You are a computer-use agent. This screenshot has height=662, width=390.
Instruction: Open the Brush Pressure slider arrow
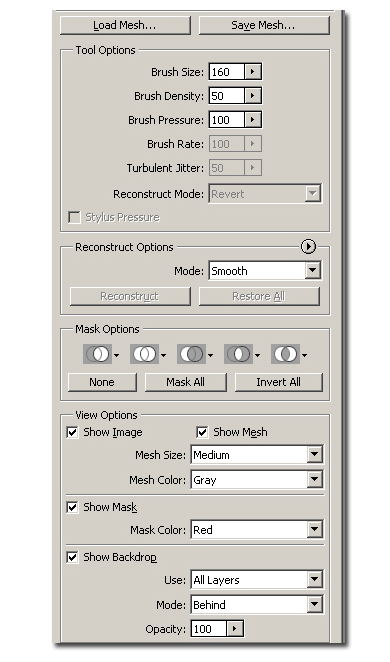pos(253,120)
